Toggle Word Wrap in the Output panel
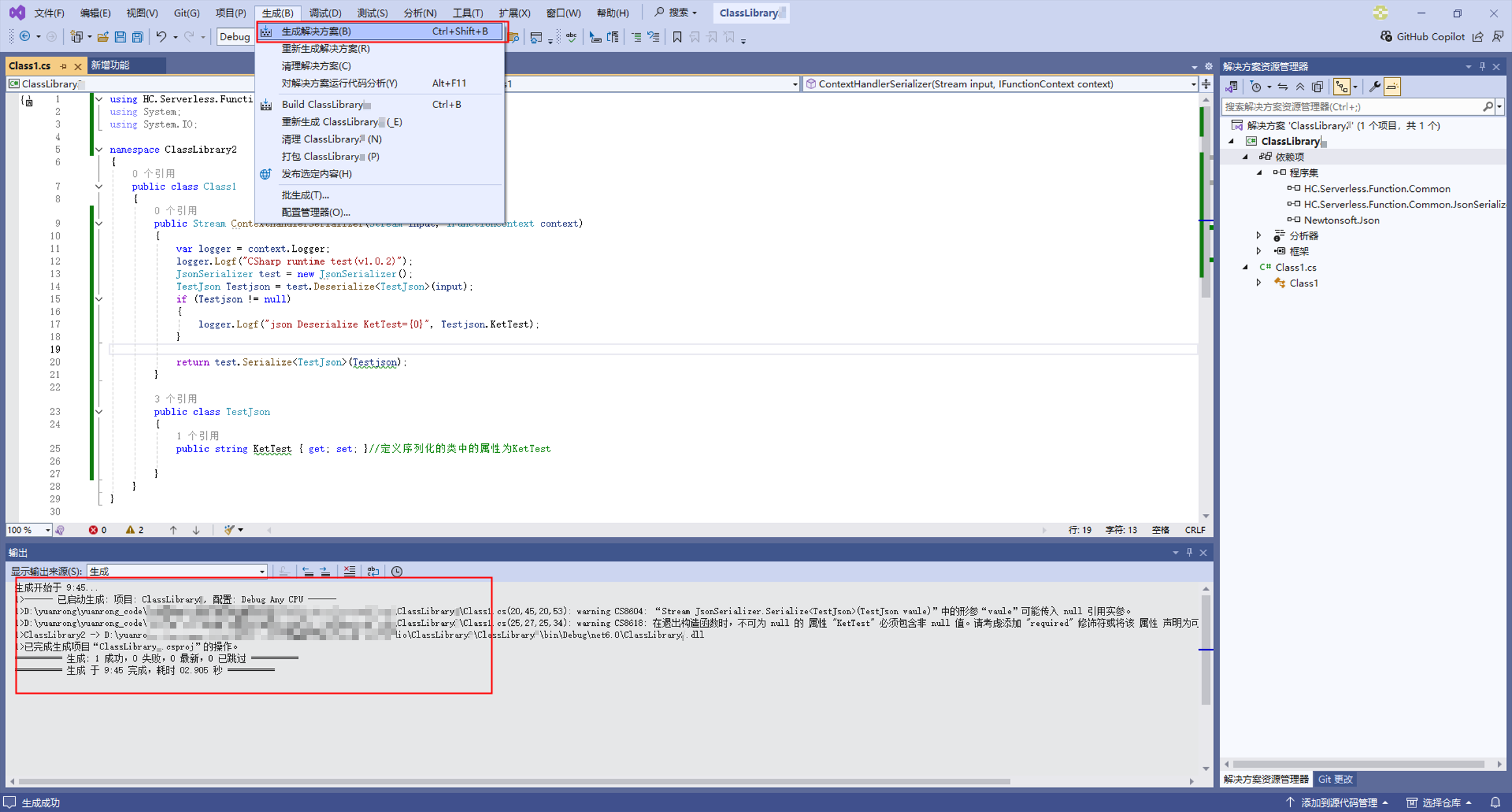This screenshot has height=812, width=1512. [373, 571]
